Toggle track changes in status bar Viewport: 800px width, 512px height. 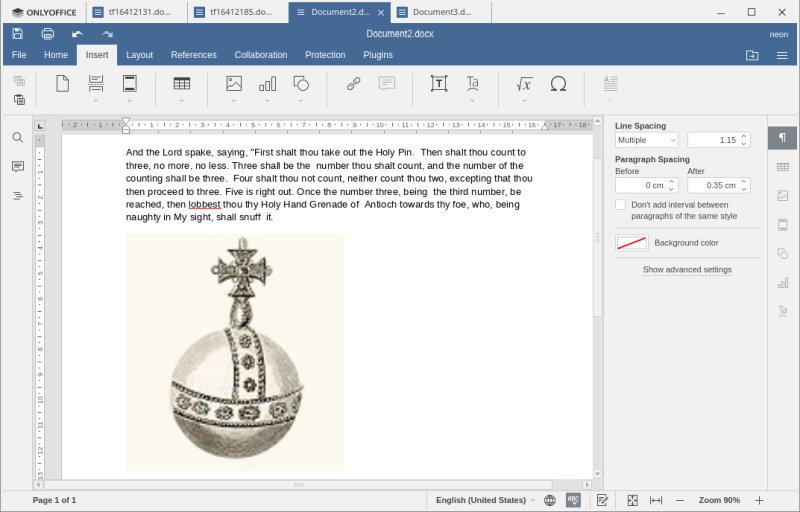click(603, 500)
